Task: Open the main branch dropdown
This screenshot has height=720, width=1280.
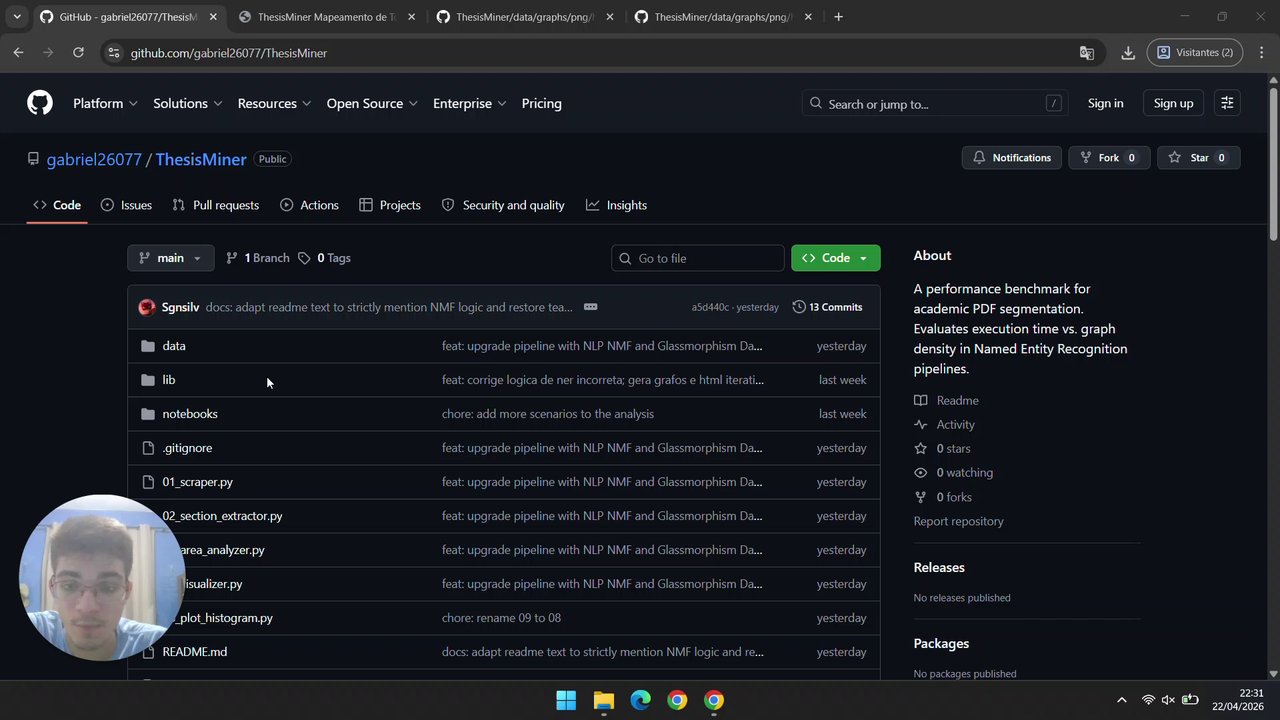Action: click(x=170, y=258)
